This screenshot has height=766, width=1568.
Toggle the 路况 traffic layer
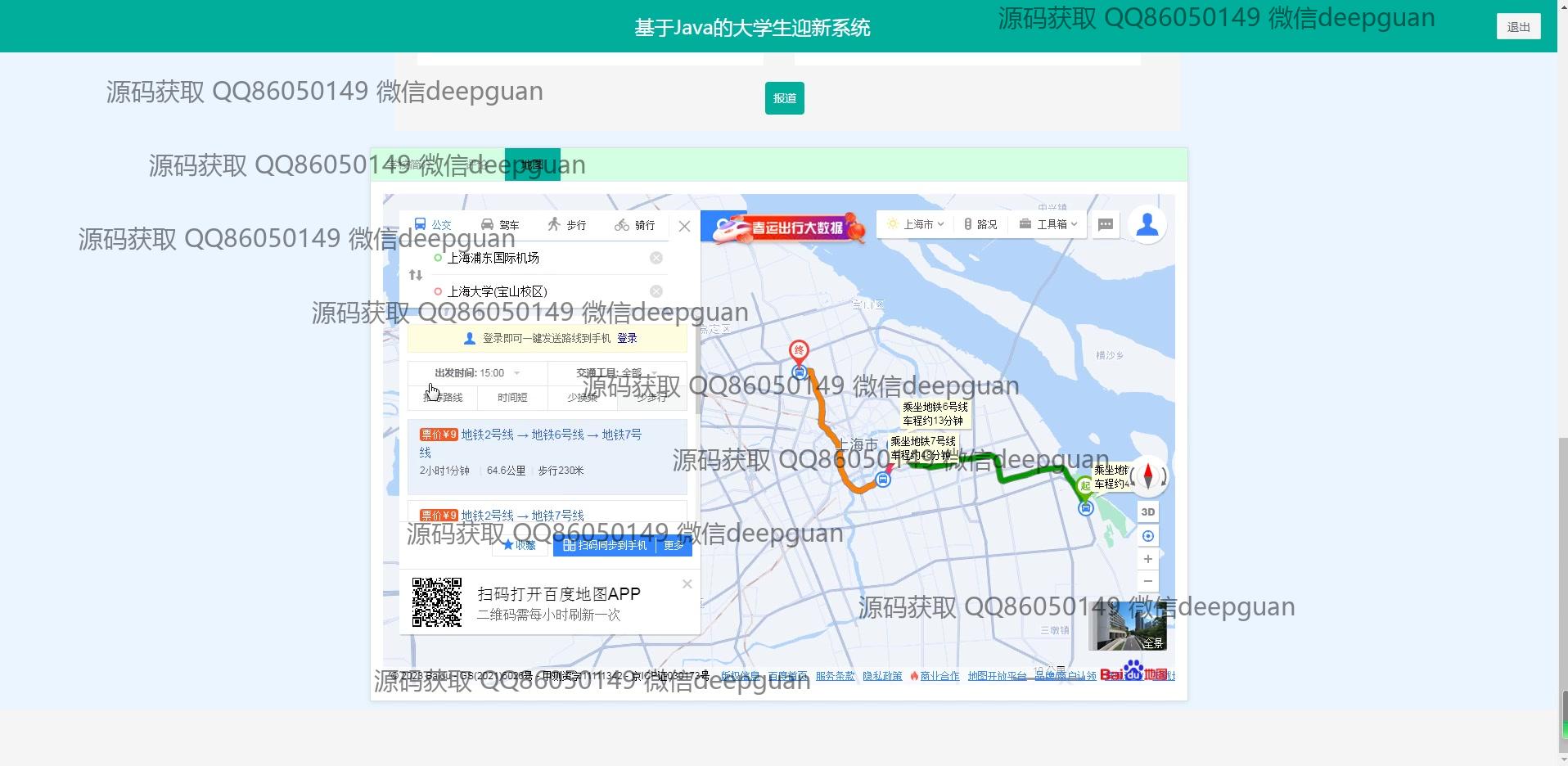[x=980, y=224]
